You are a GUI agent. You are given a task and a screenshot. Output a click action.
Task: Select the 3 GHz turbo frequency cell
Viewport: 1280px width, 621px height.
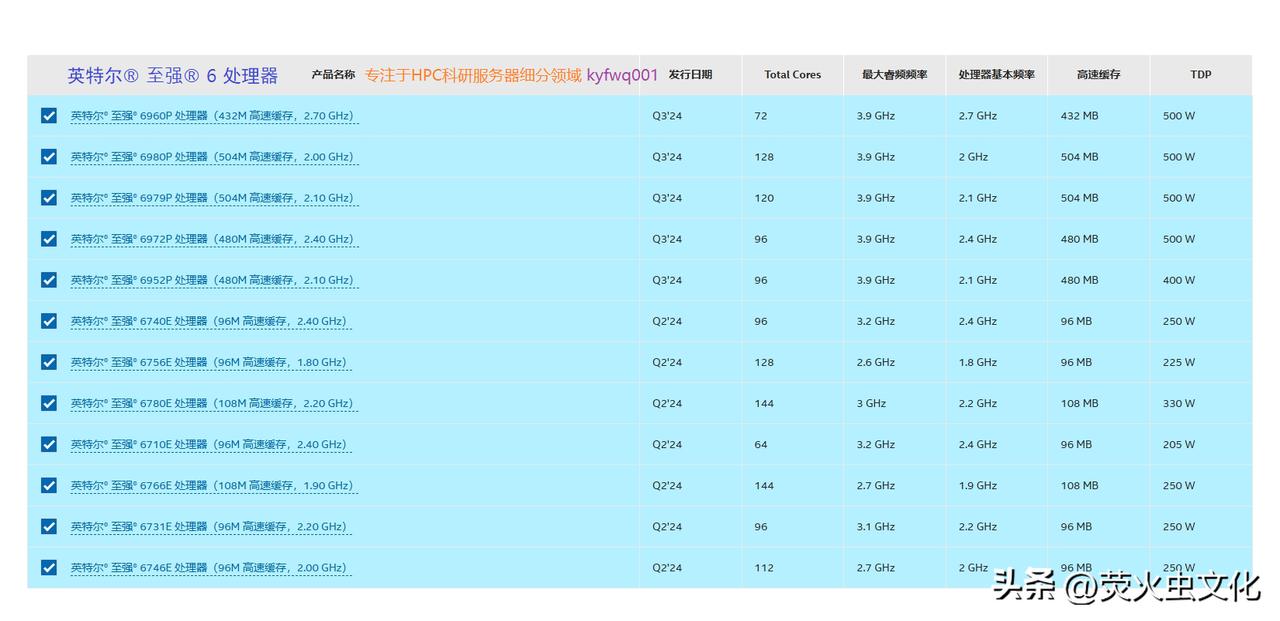point(871,403)
